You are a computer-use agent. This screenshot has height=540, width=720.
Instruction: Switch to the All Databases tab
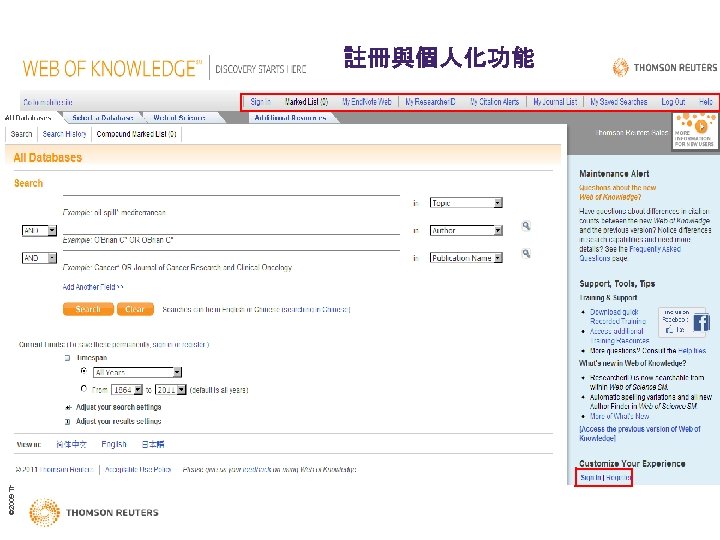pos(28,118)
